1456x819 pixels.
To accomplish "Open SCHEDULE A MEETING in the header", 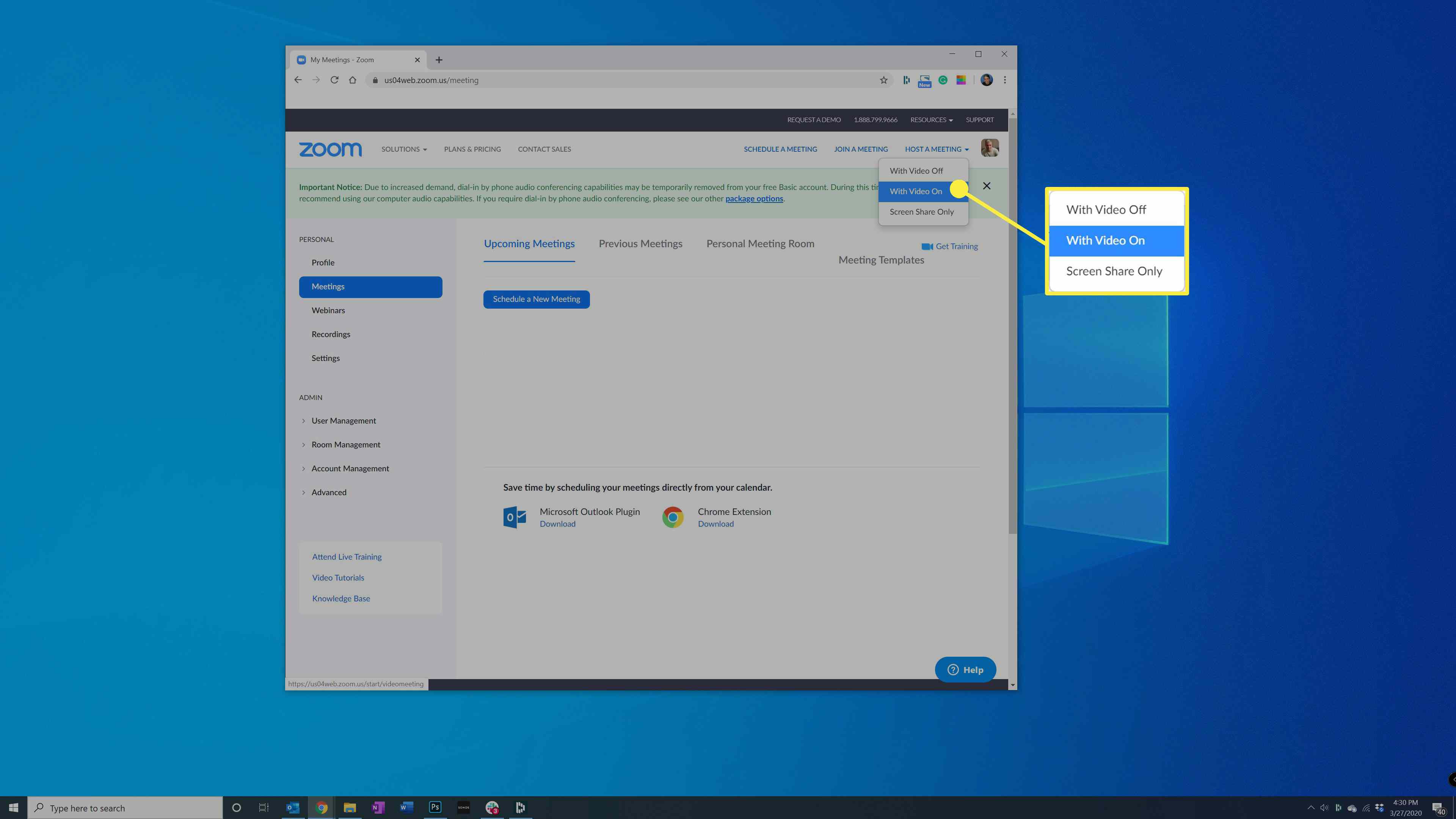I will point(780,149).
